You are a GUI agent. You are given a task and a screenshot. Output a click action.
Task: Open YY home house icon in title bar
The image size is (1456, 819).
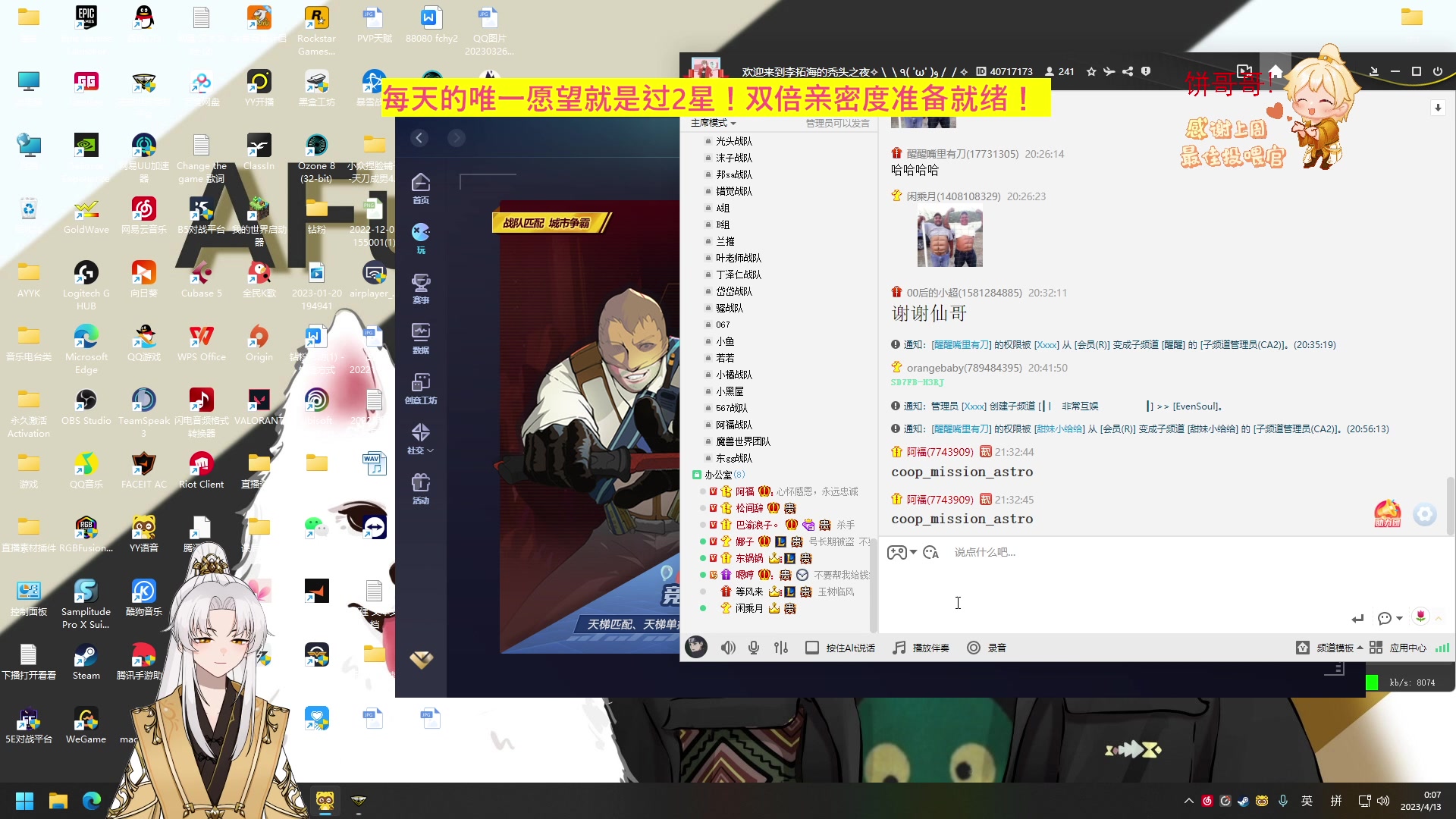(1276, 71)
